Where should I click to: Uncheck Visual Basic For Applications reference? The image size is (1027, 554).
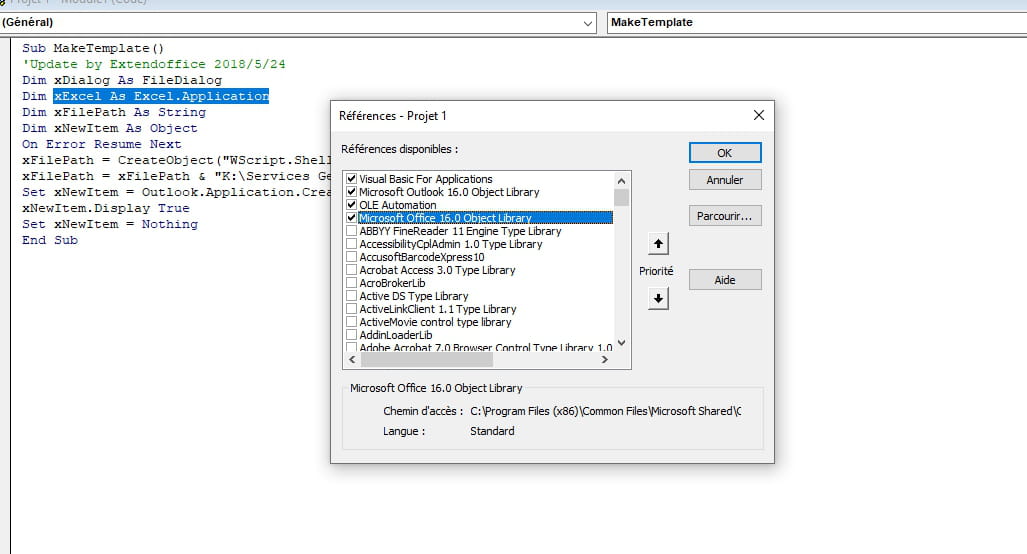click(x=352, y=179)
